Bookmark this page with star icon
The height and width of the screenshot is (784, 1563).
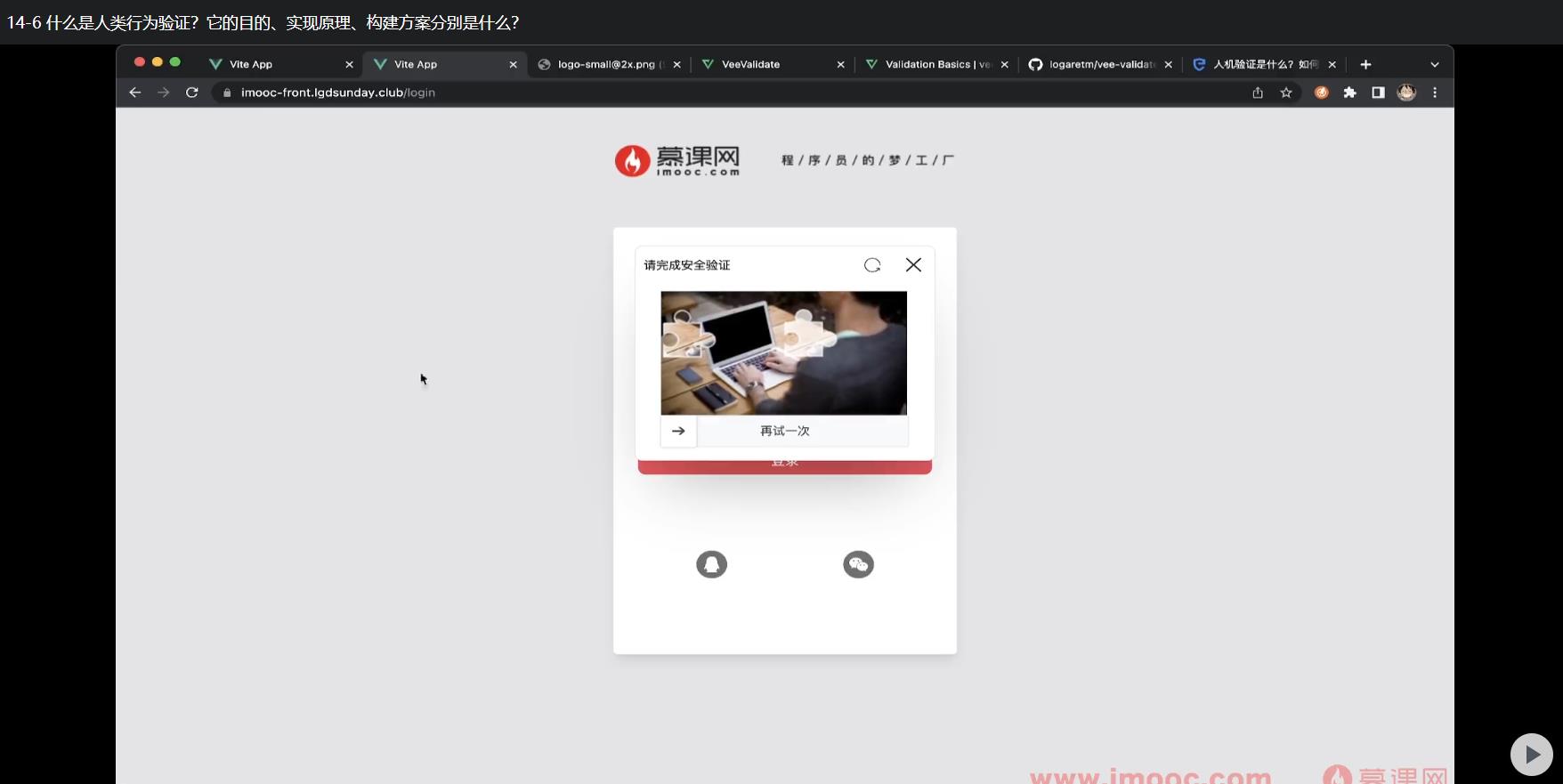coord(1286,93)
